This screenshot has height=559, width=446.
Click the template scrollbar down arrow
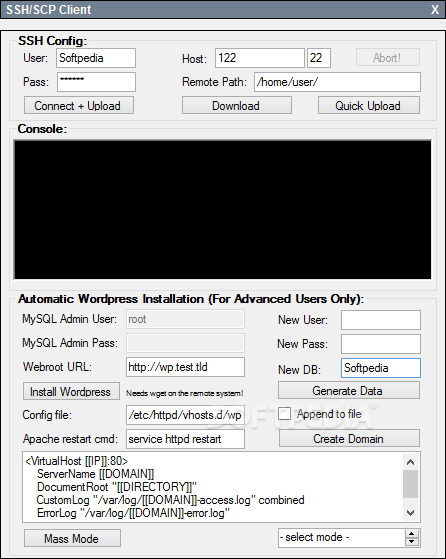point(411,513)
